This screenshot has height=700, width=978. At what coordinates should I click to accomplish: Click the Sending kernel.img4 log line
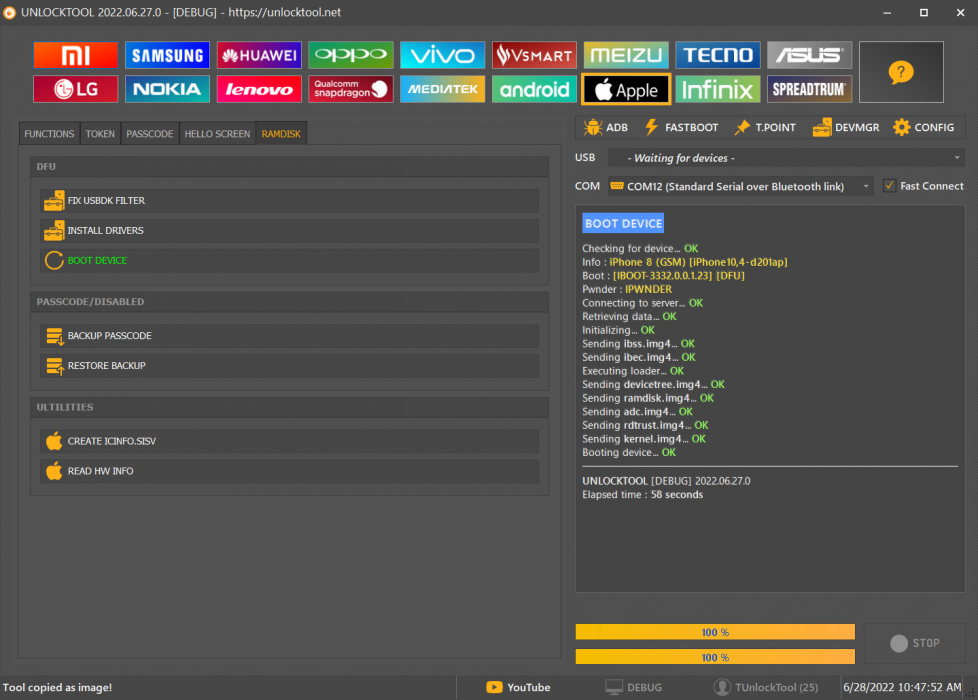[644, 439]
